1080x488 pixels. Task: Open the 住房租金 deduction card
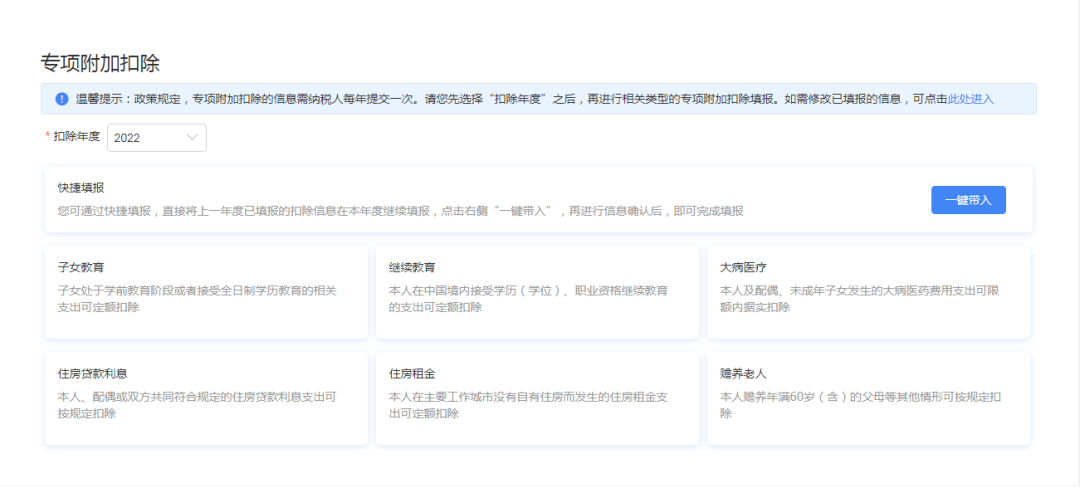537,399
